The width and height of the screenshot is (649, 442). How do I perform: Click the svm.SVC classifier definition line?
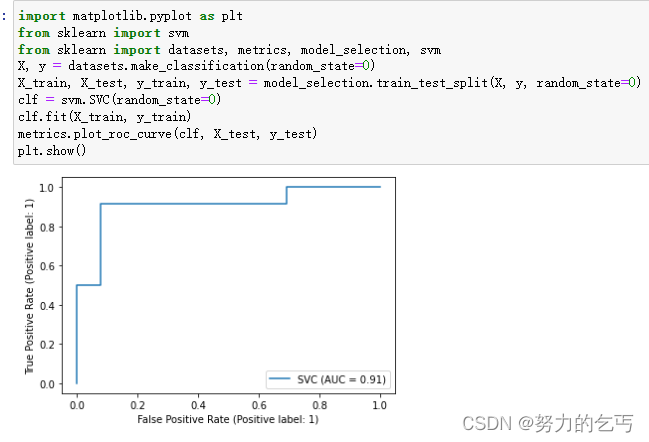point(119,100)
